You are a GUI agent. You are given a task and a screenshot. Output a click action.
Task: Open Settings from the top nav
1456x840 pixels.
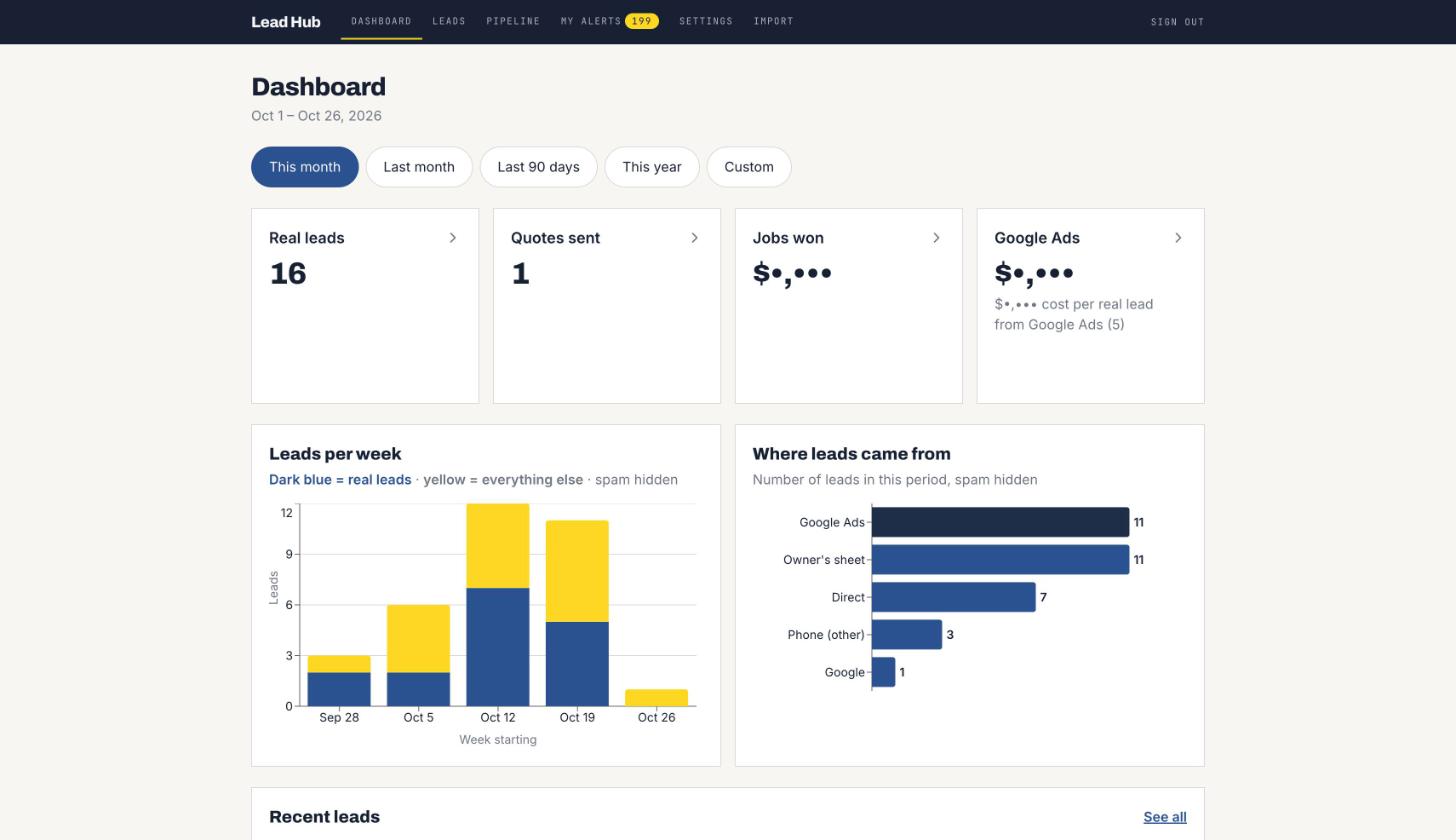coord(706,21)
